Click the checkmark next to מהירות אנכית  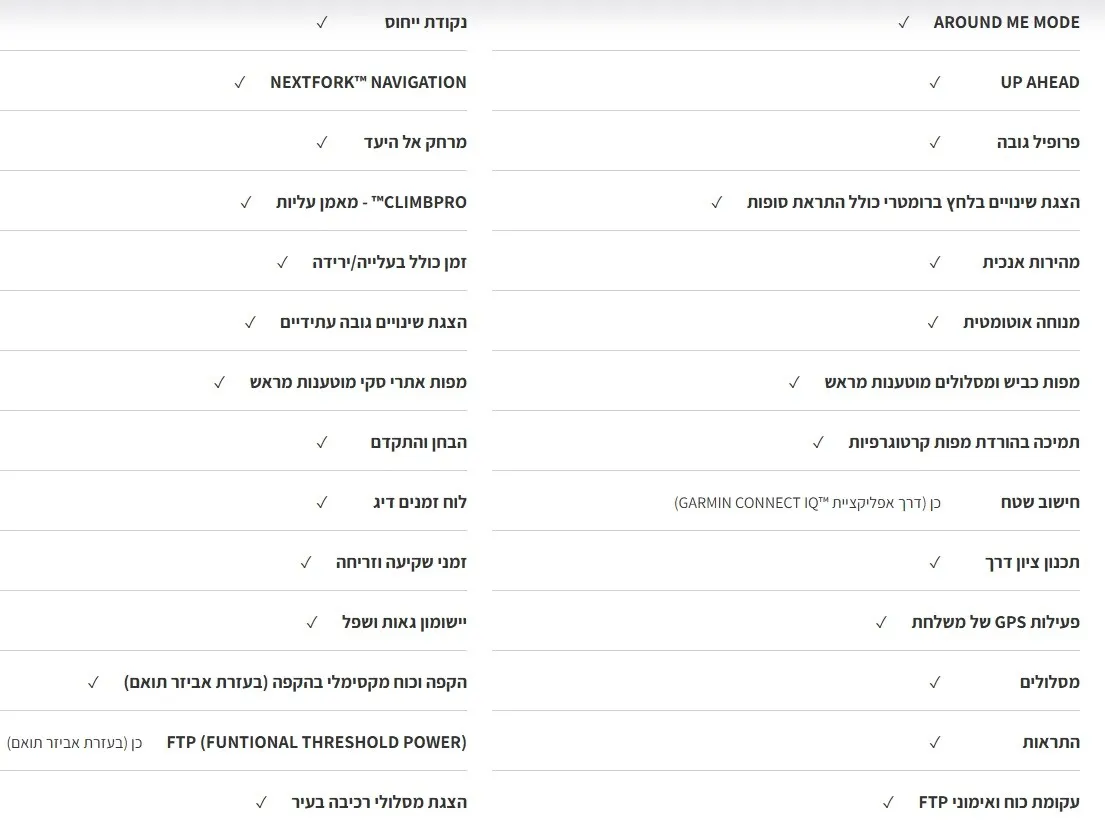(x=935, y=262)
